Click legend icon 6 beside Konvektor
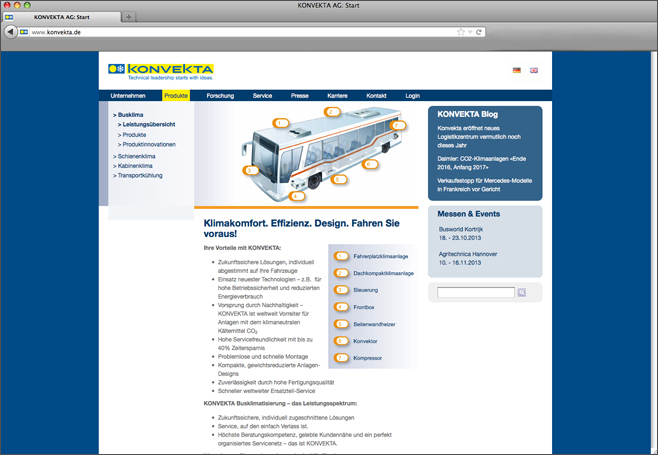 pyautogui.click(x=341, y=341)
